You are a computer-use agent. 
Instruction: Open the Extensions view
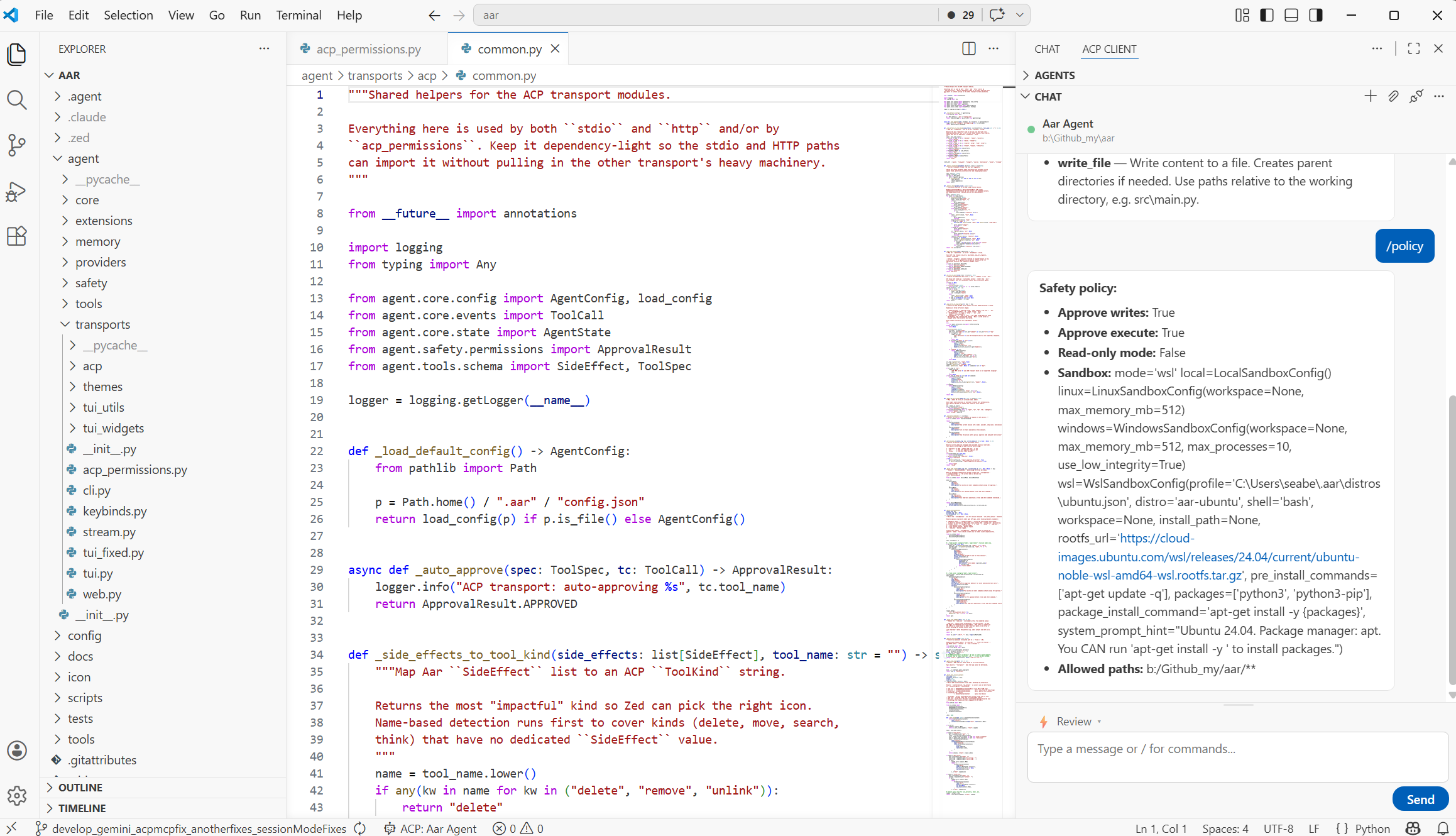[17, 236]
